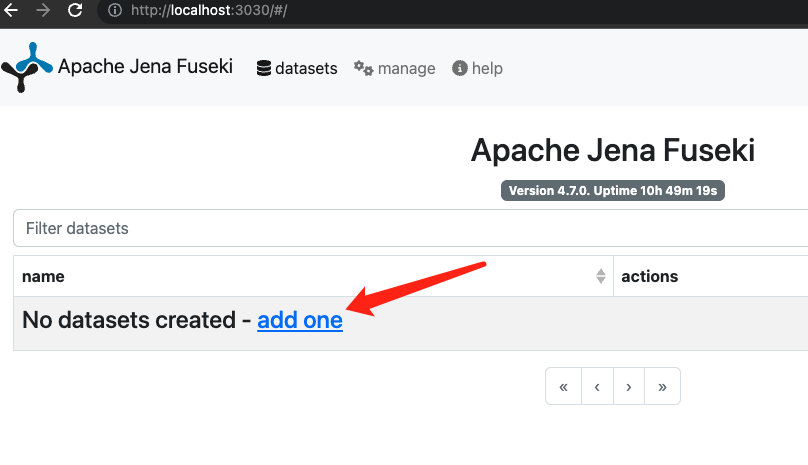The image size is (808, 465).
Task: Follow the "add one" link
Action: pyautogui.click(x=300, y=321)
